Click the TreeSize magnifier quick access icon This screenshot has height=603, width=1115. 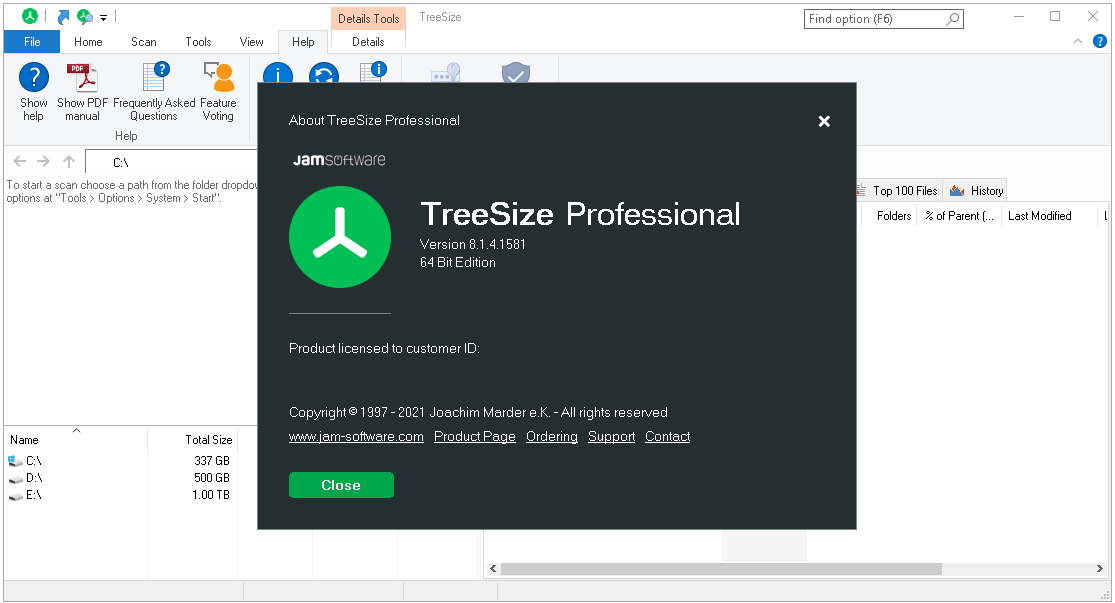pos(85,16)
